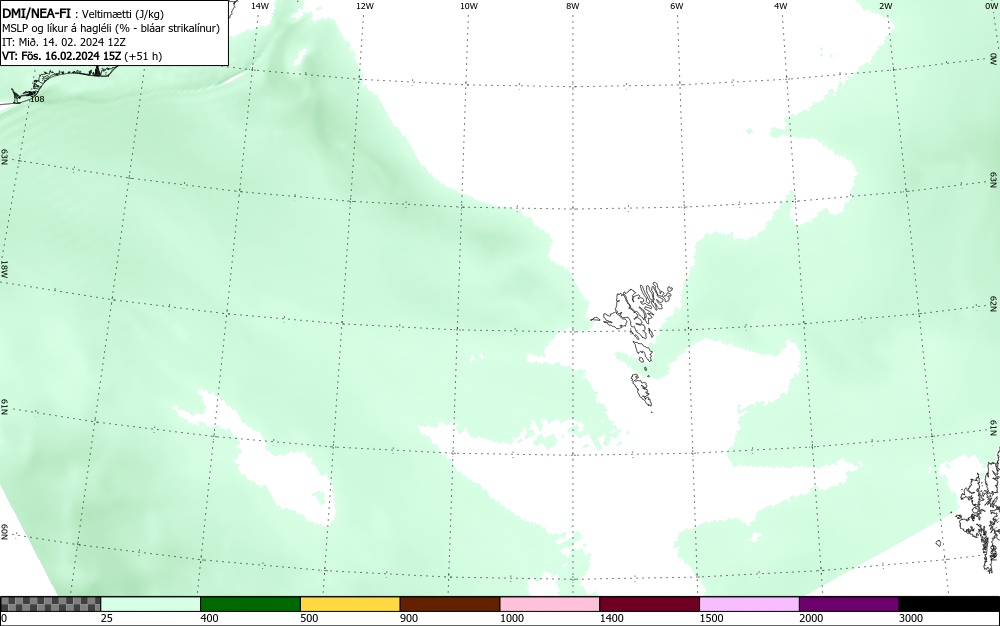This screenshot has width=1000, height=626.
Task: Click the brown 900–1000 legend swatch
Action: pyautogui.click(x=450, y=604)
